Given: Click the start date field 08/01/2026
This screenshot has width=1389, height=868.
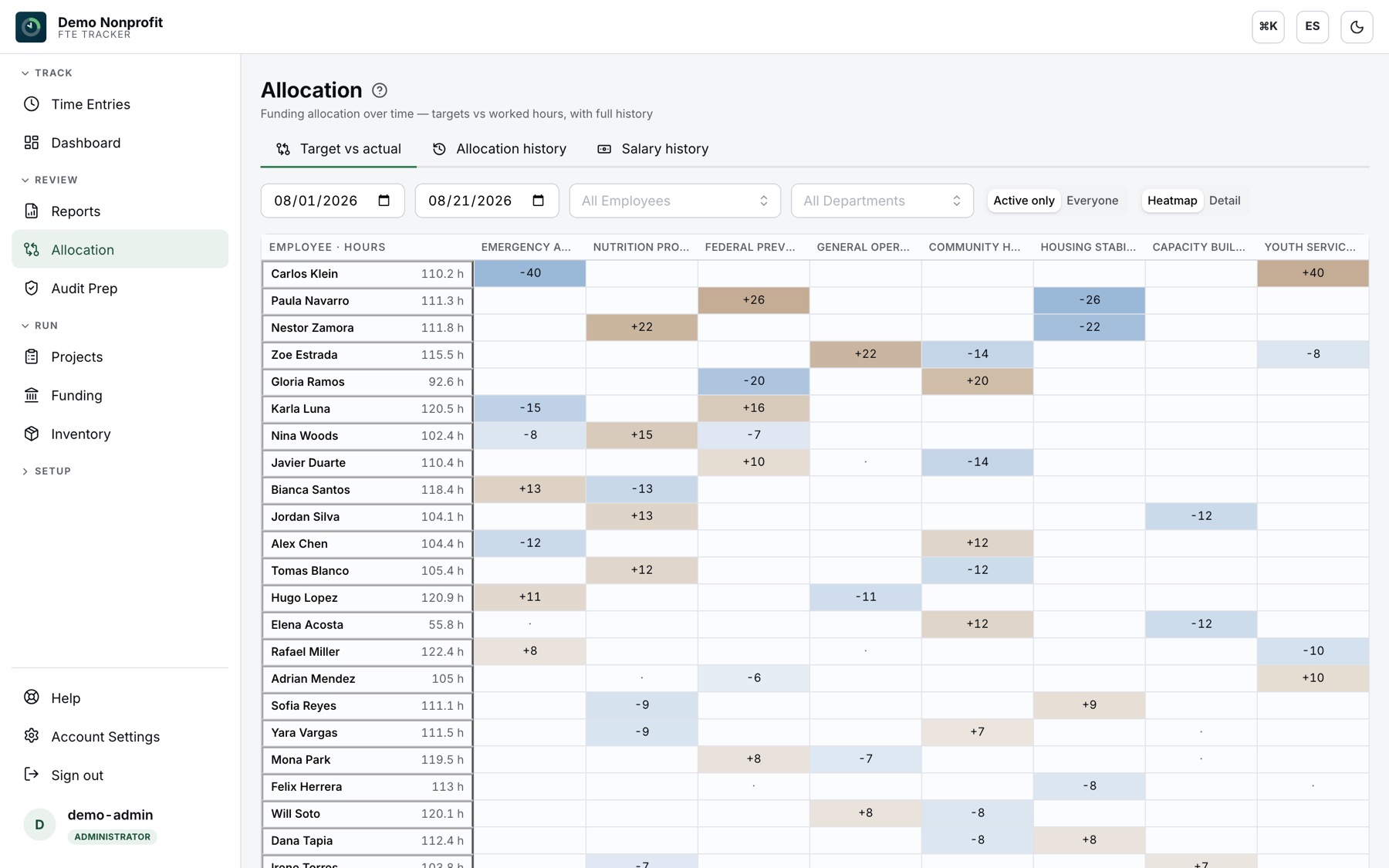Looking at the screenshot, I should [x=333, y=201].
